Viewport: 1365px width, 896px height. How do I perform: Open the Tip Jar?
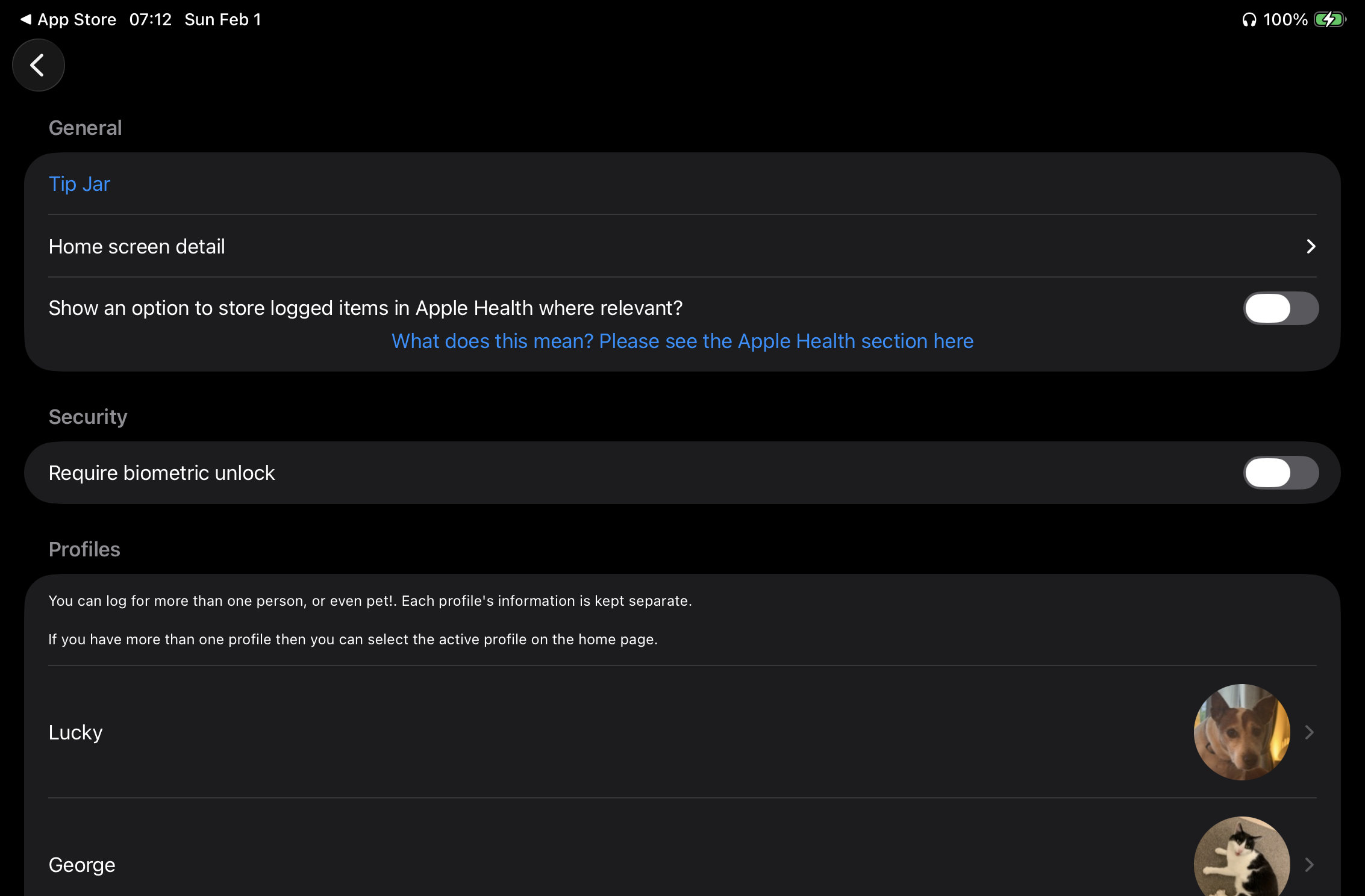(x=79, y=184)
